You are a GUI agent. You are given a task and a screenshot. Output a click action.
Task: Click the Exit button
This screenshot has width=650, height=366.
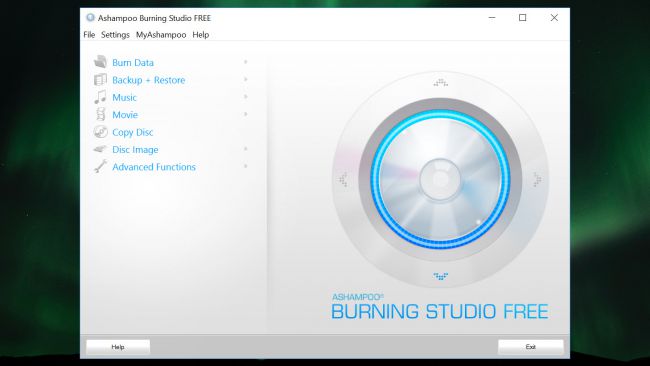click(531, 347)
